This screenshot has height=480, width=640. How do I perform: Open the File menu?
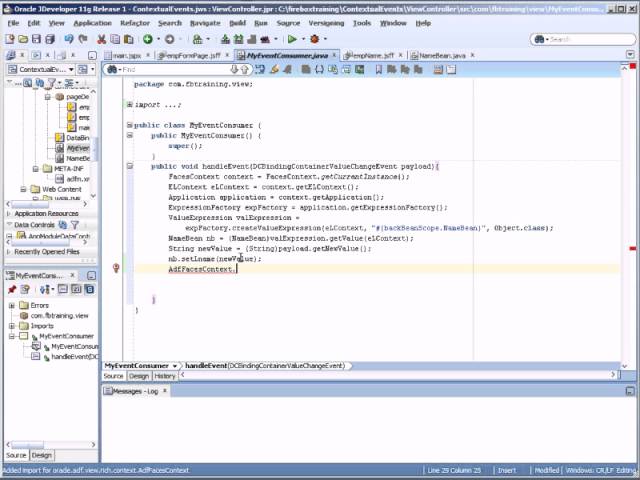pyautogui.click(x=13, y=23)
